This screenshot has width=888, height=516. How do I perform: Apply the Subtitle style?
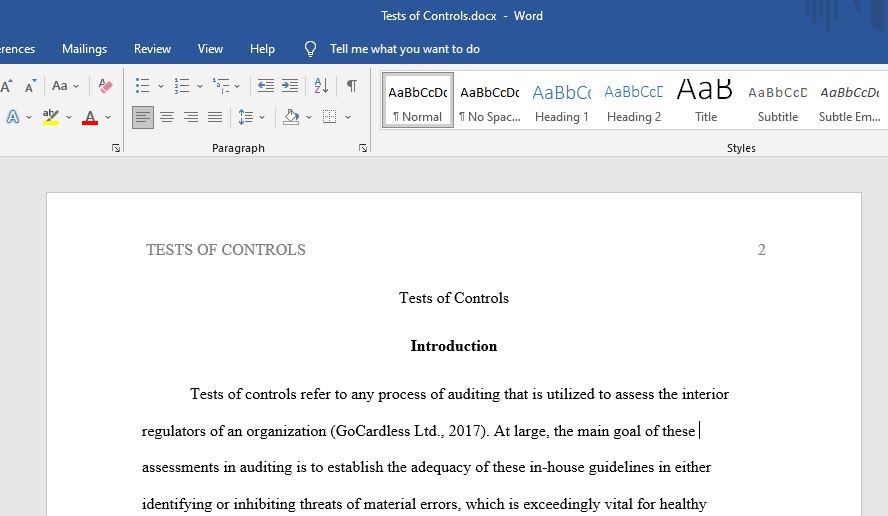[x=778, y=100]
